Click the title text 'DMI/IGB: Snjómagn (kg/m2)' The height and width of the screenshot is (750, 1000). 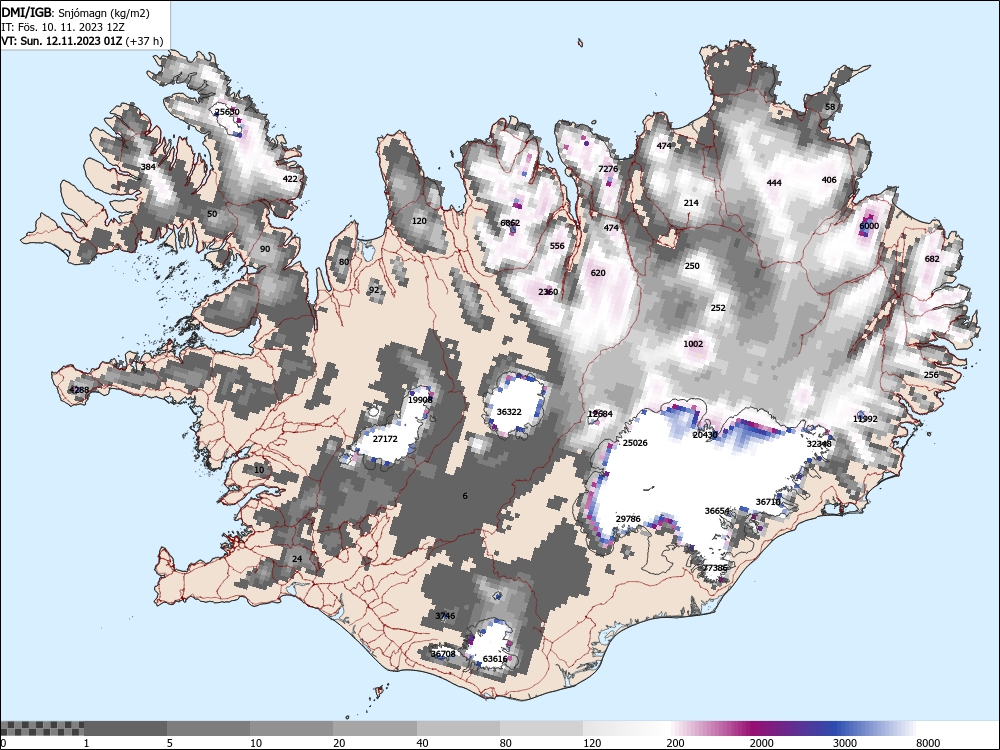[x=76, y=13]
